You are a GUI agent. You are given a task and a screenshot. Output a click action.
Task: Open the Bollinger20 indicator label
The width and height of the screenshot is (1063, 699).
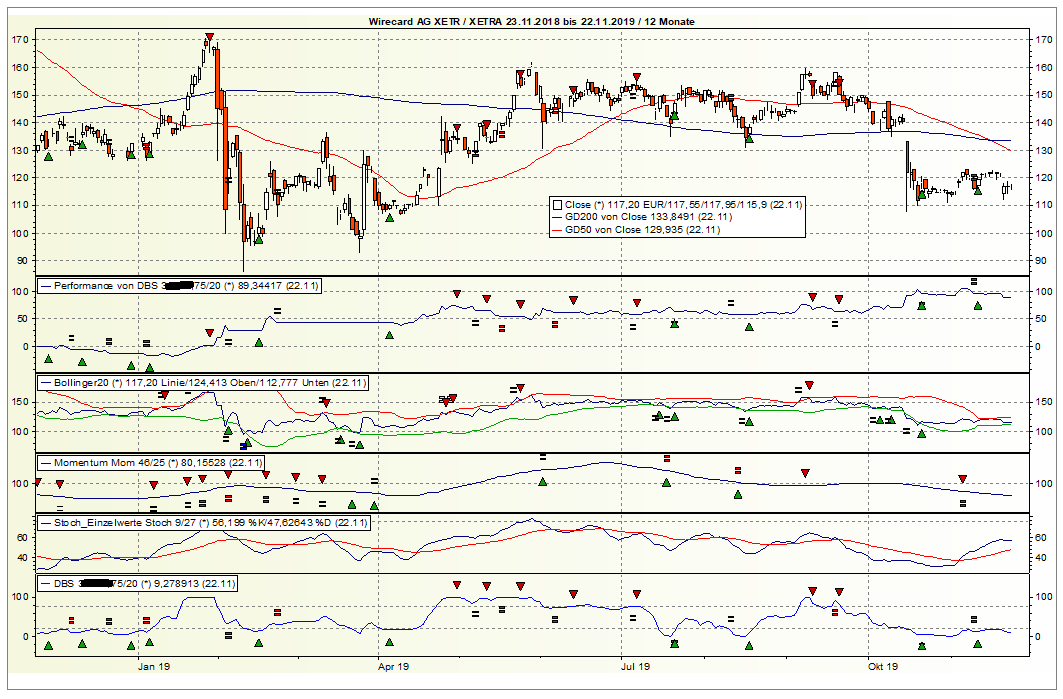tap(200, 382)
